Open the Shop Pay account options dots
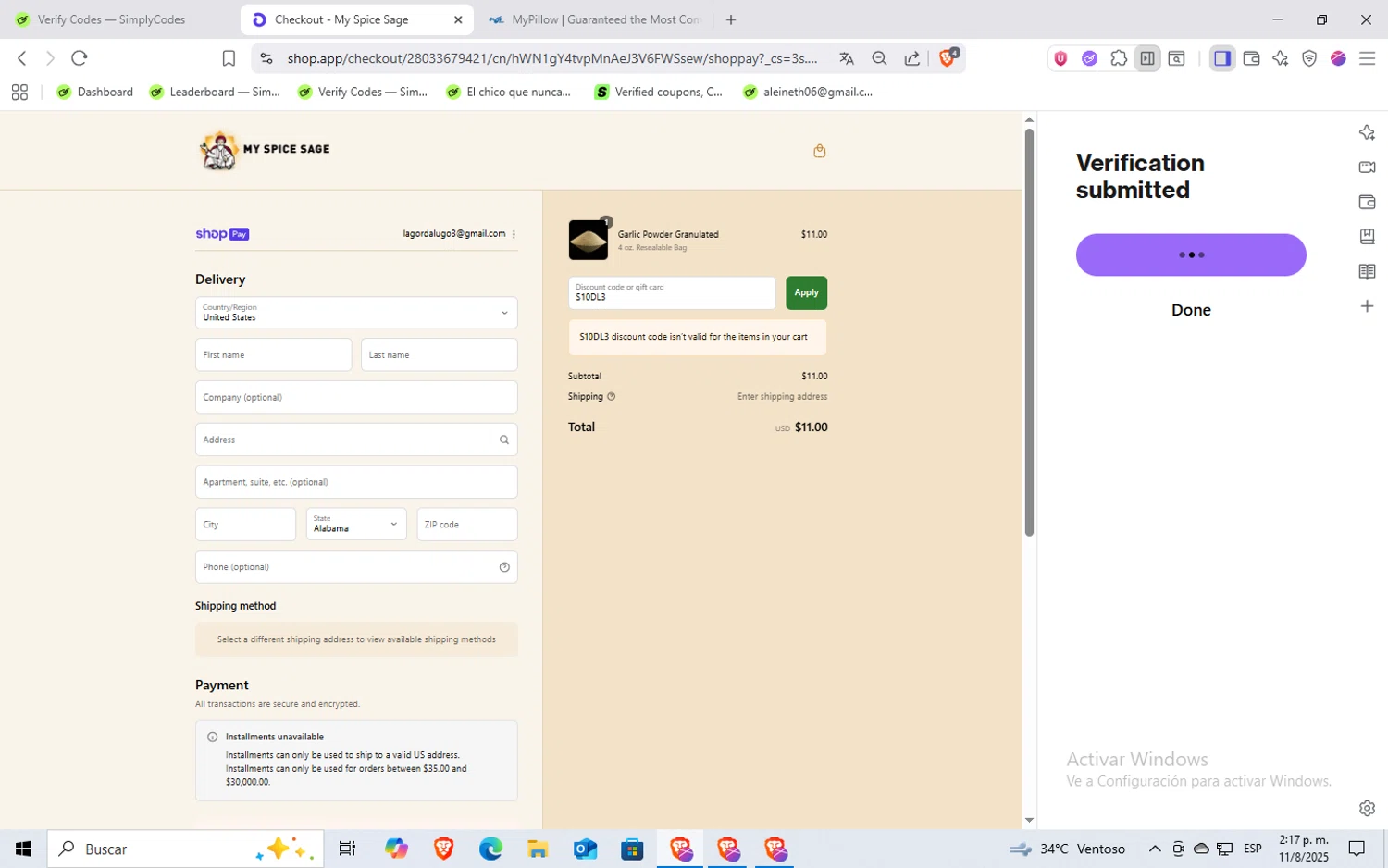 point(514,234)
